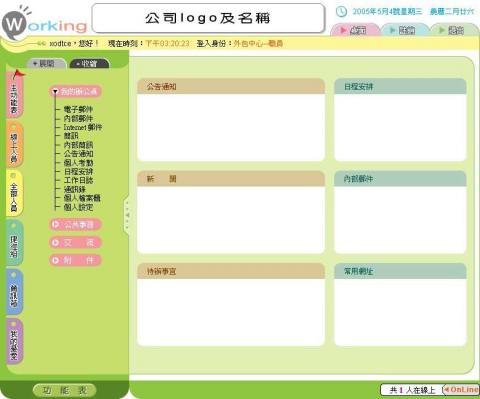Click the lunar calendar date text
Viewport: 480px width, 399px height.
[452, 12]
